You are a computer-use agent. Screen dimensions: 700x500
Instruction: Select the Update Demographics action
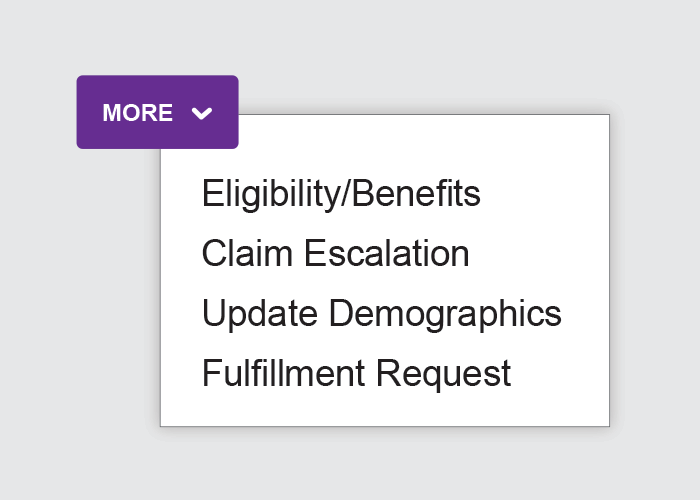(382, 314)
